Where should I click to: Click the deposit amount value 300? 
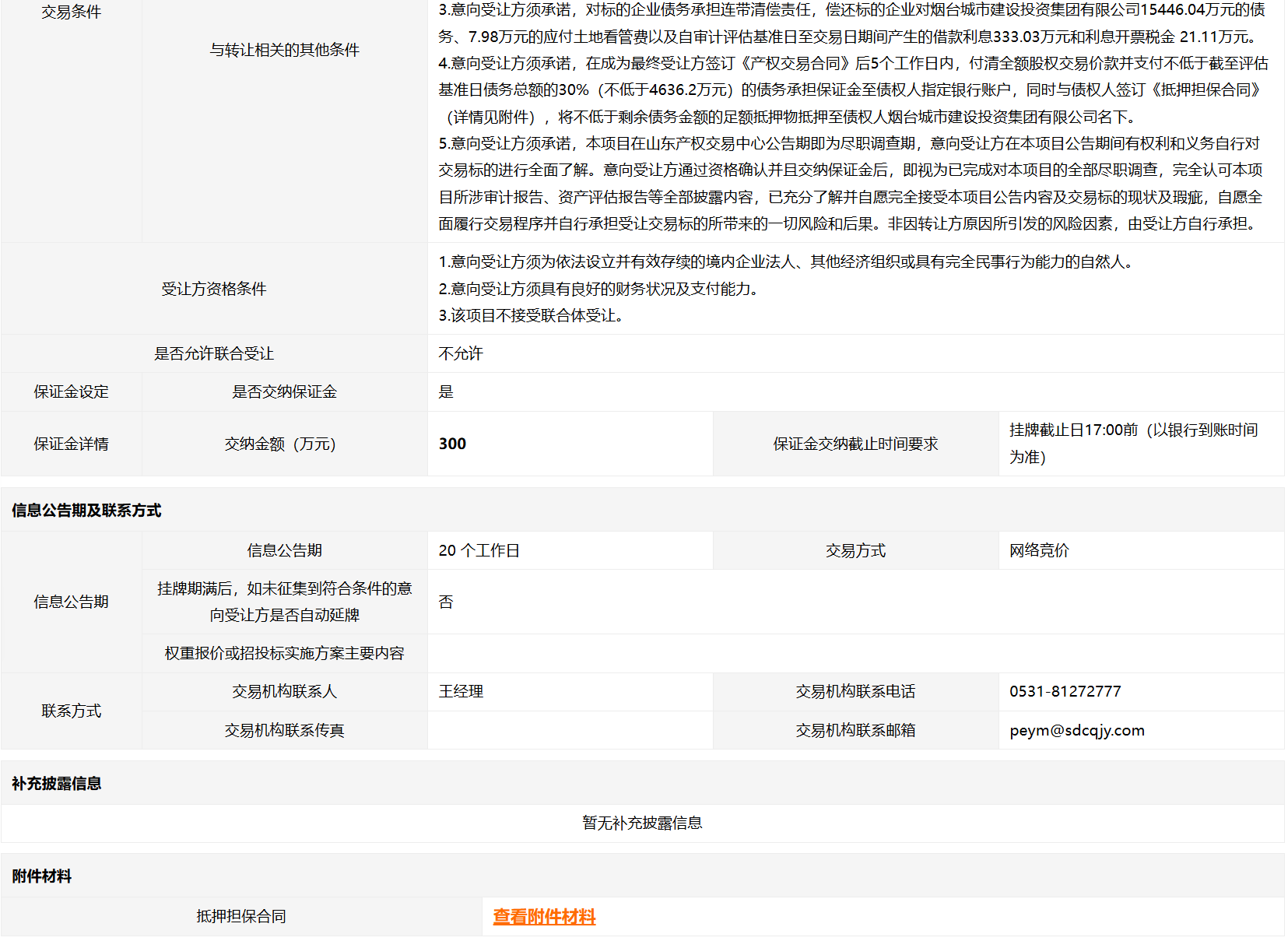[452, 444]
